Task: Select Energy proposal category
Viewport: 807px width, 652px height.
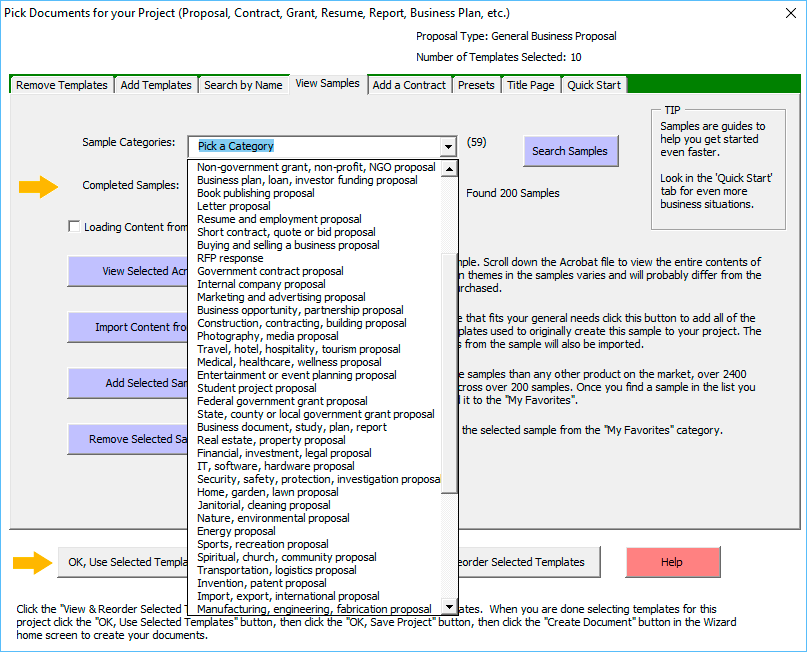Action: tap(315, 531)
